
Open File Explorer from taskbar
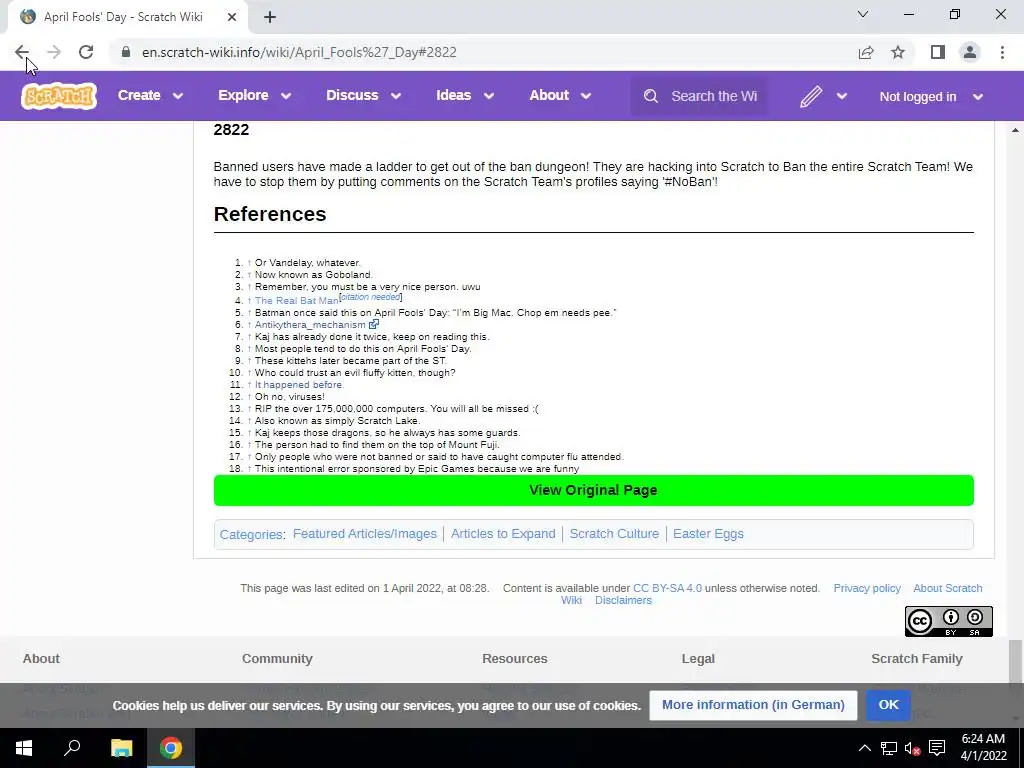click(x=121, y=748)
